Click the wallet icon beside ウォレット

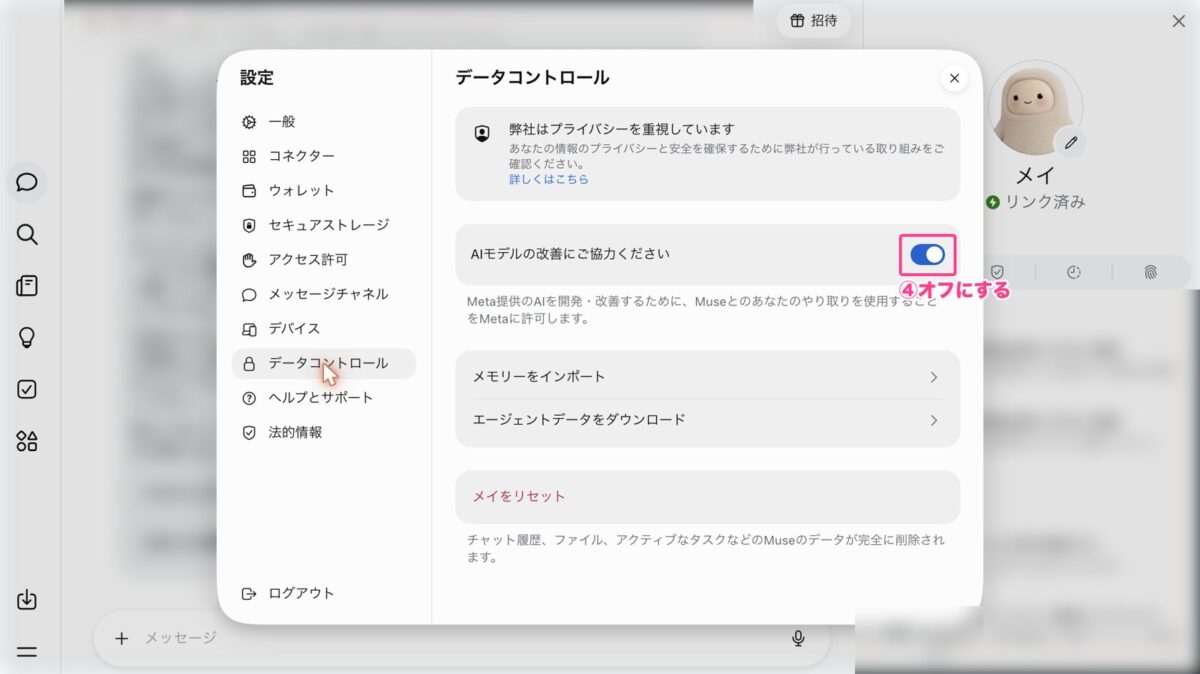click(x=249, y=191)
